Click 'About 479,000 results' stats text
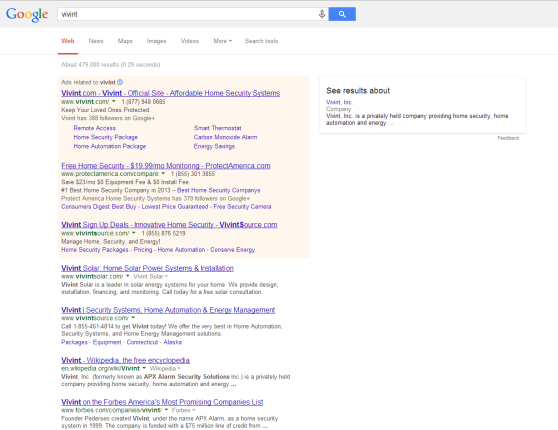The width and height of the screenshot is (558, 430). (x=111, y=65)
